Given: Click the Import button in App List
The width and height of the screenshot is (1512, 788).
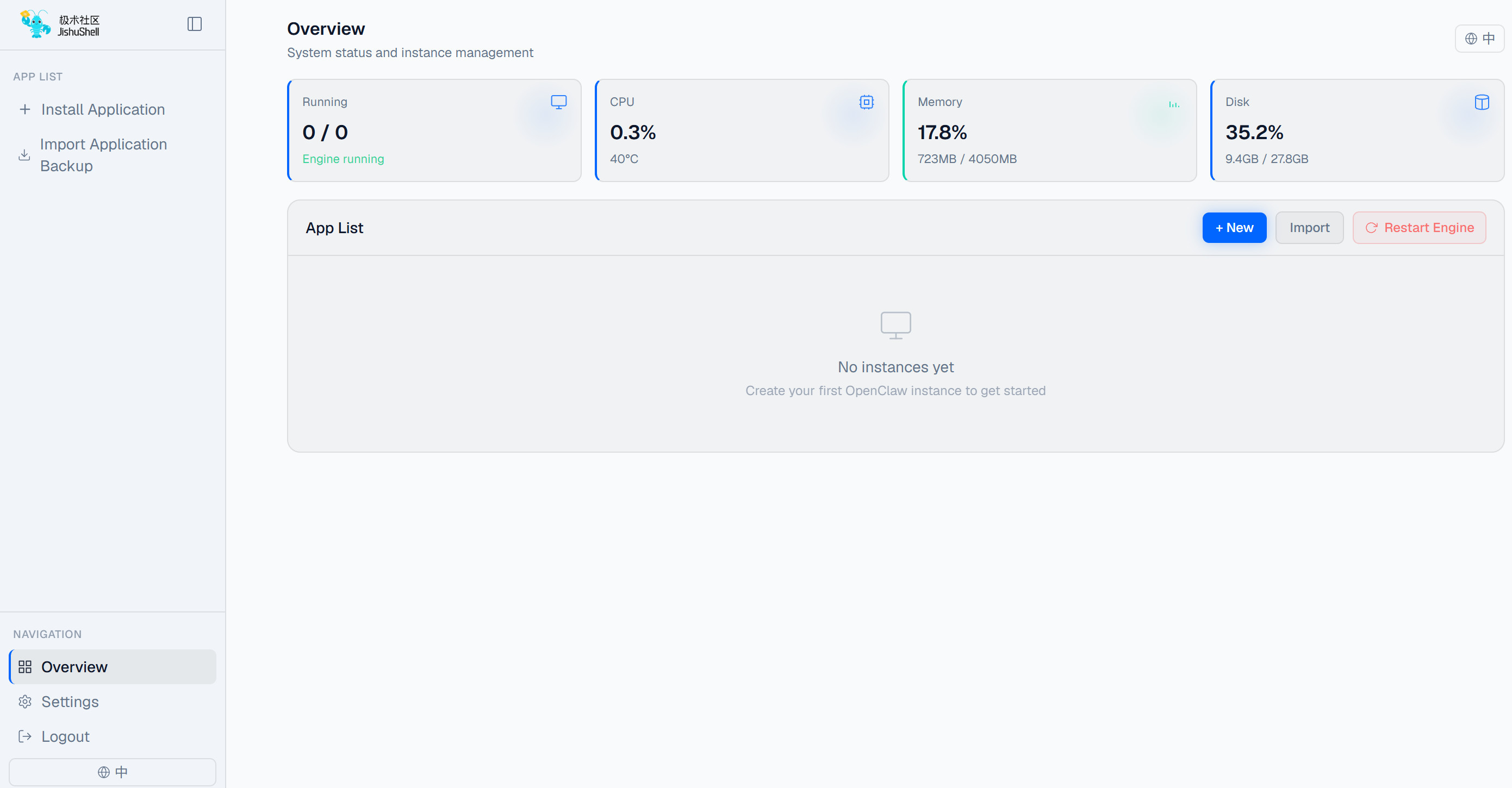Looking at the screenshot, I should [1309, 228].
